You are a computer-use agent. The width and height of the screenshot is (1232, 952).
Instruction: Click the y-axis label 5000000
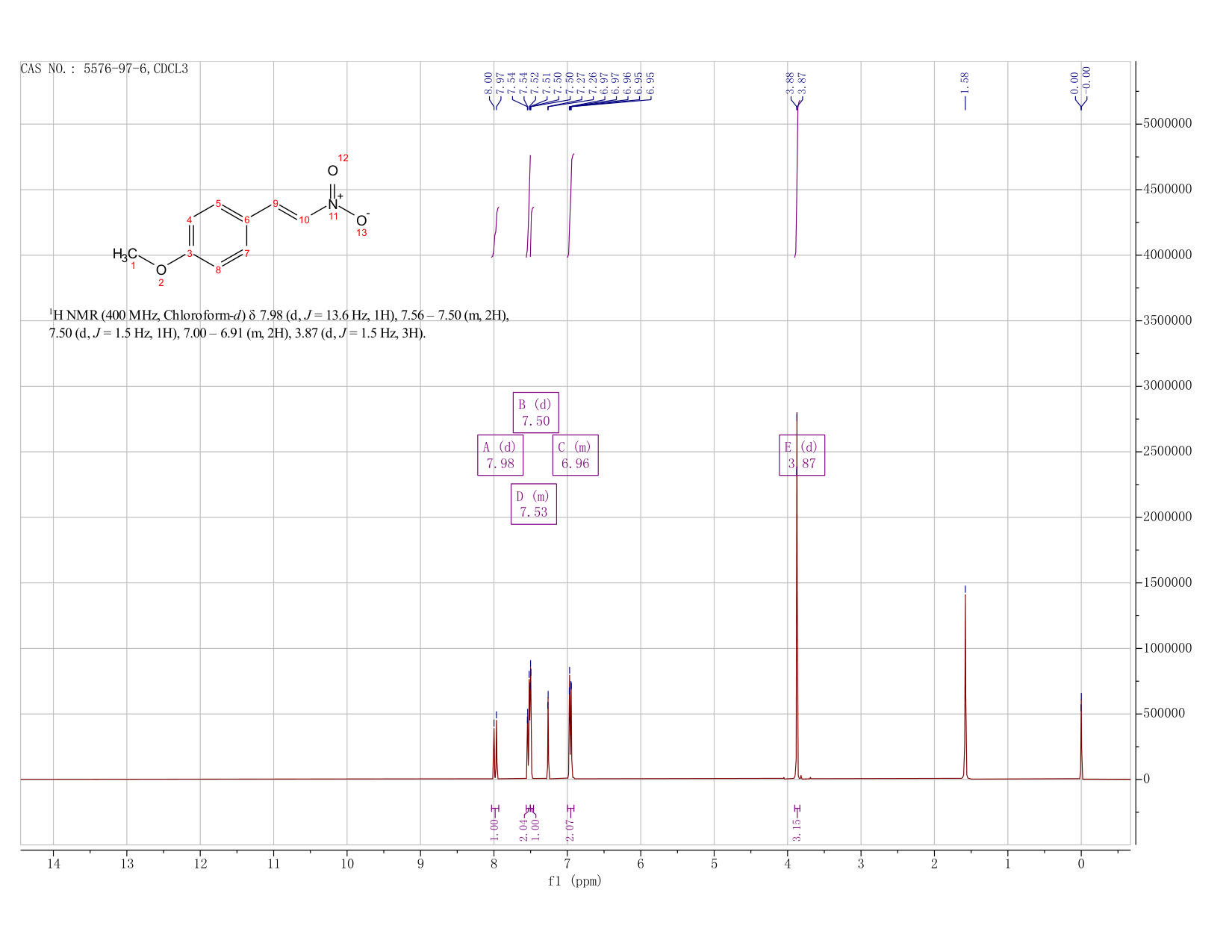point(1167,123)
